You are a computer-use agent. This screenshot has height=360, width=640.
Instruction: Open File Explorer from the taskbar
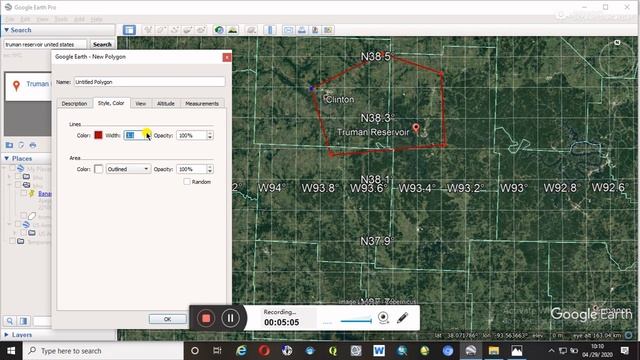494,351
